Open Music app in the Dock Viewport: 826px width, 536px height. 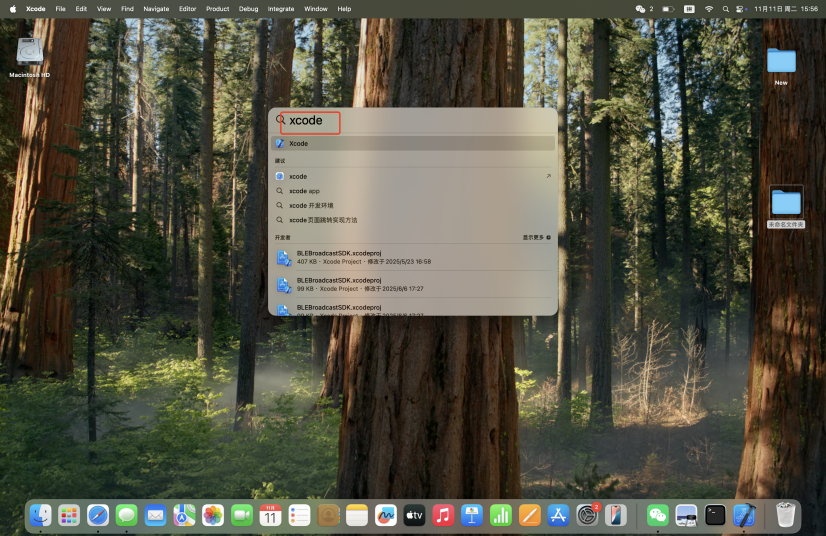(x=443, y=515)
